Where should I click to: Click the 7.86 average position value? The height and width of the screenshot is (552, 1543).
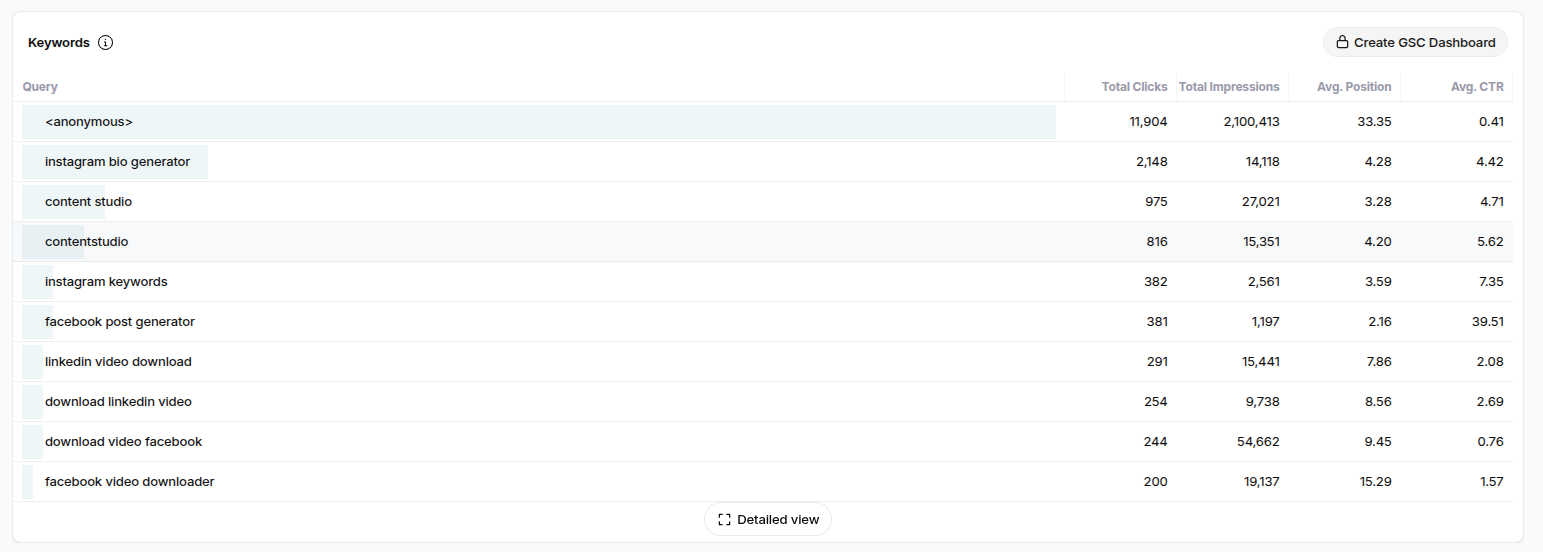(1378, 362)
